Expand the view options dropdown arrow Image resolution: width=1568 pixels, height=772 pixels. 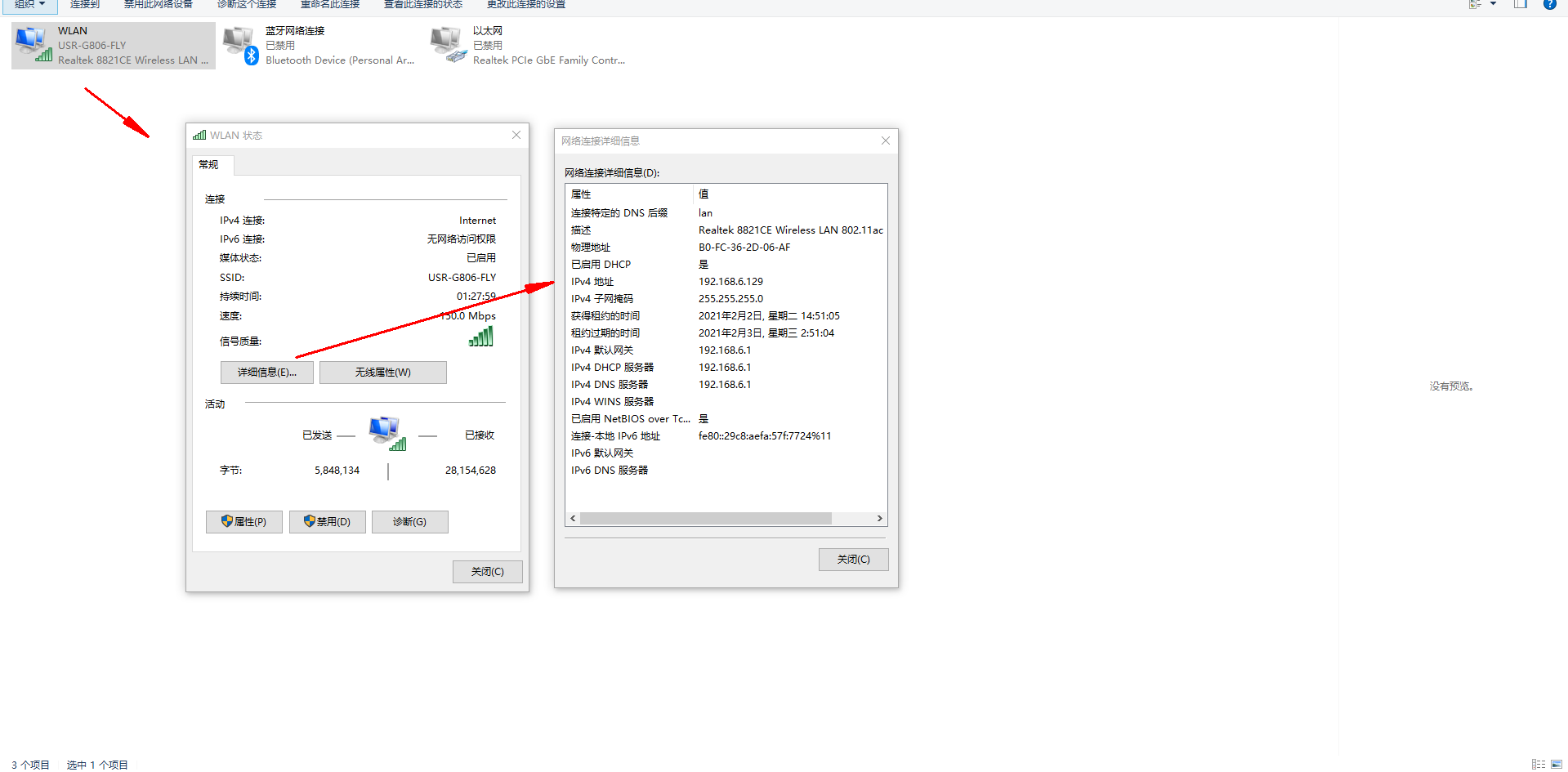[x=1494, y=4]
